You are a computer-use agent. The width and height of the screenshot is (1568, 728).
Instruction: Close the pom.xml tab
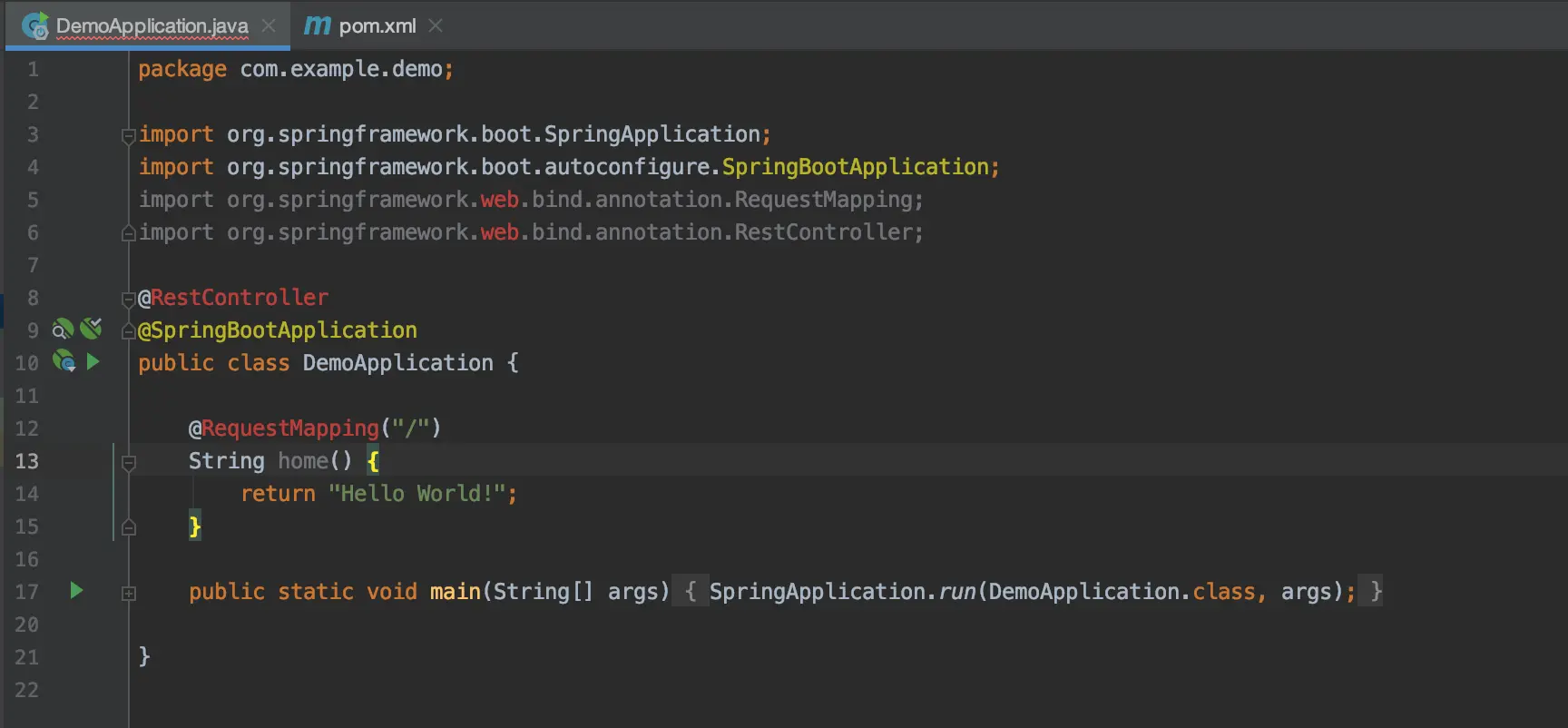(x=436, y=26)
